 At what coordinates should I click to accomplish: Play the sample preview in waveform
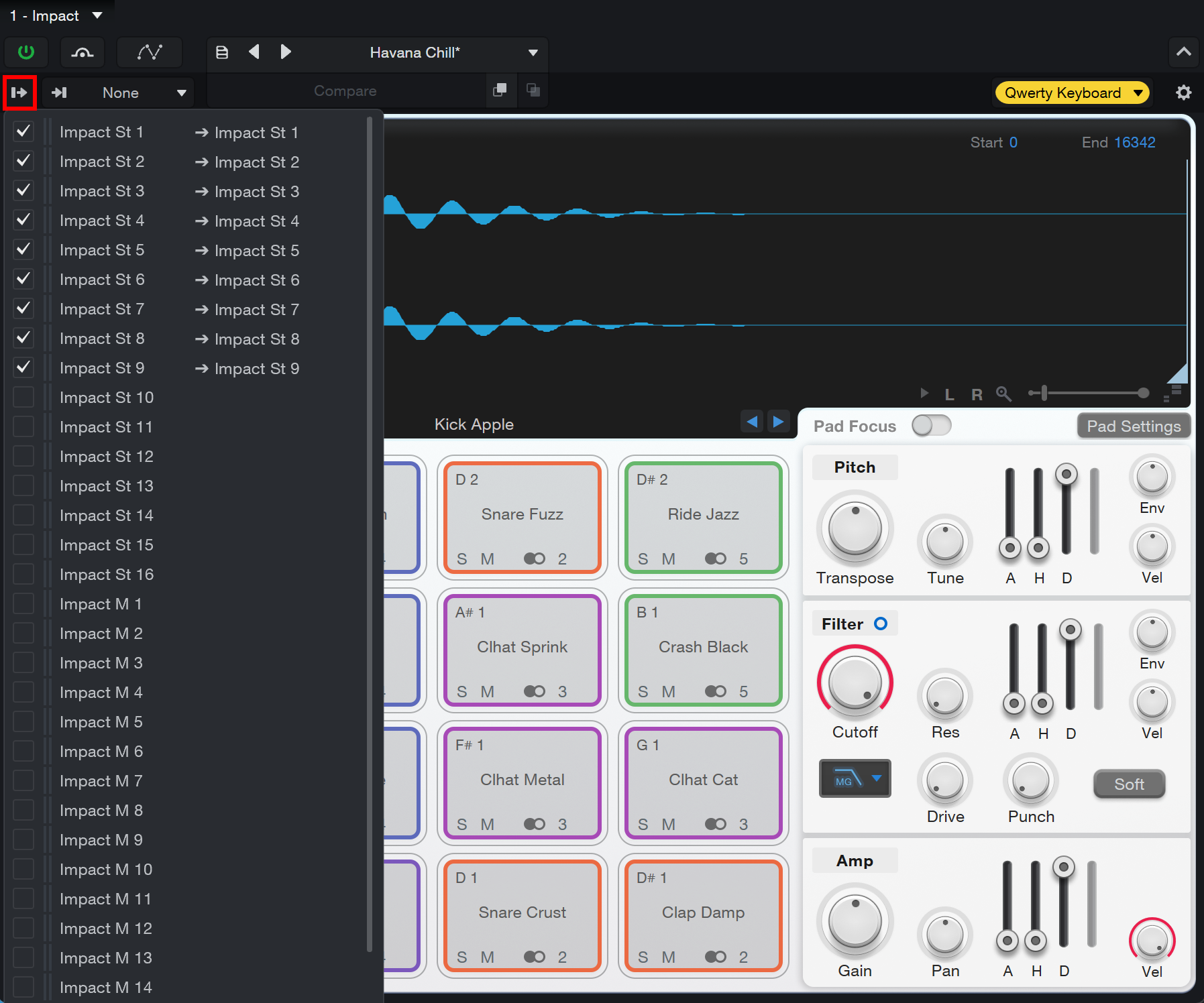click(x=924, y=393)
